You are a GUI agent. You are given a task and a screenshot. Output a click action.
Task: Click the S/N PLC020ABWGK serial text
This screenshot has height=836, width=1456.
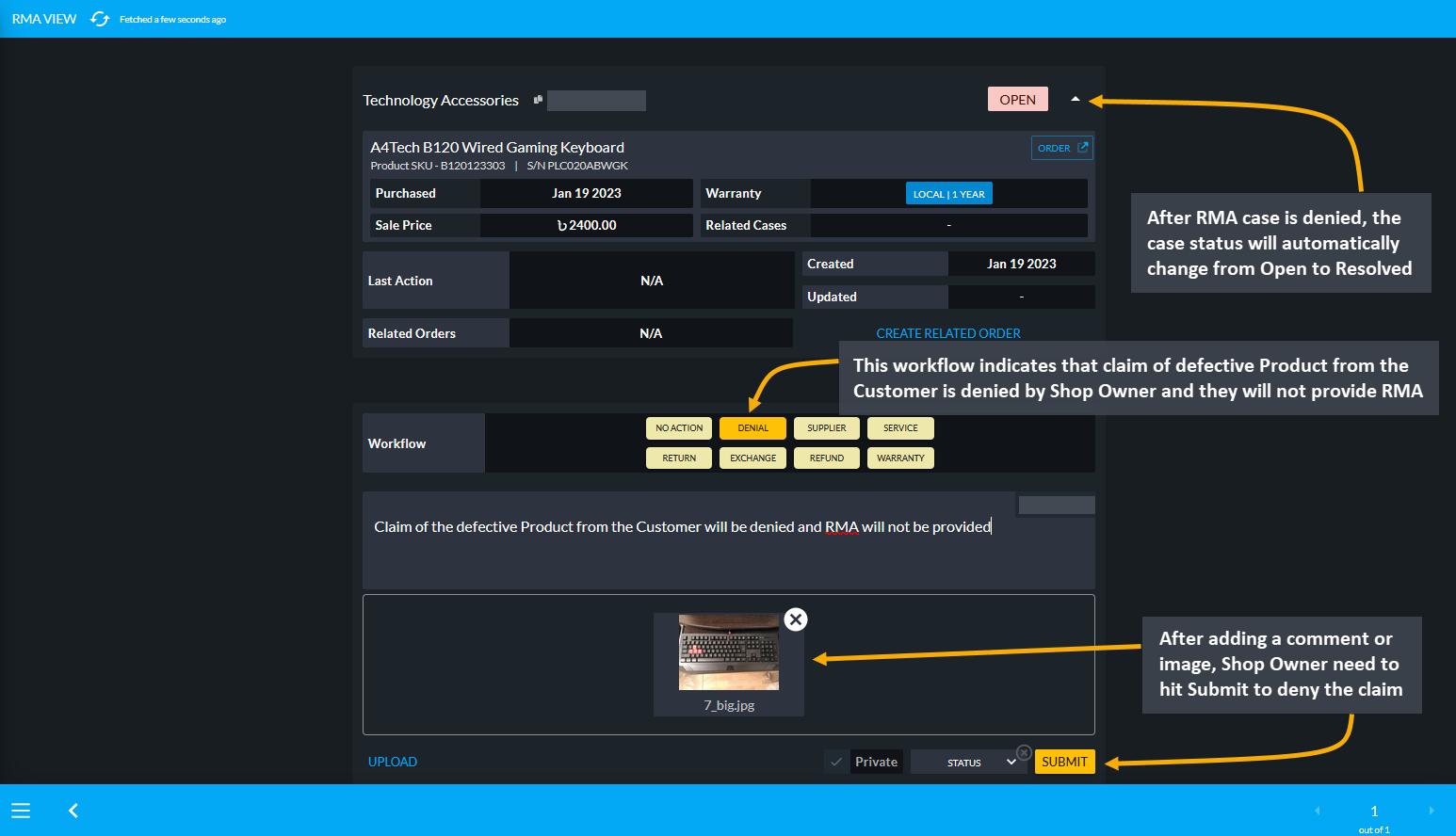pyautogui.click(x=577, y=166)
